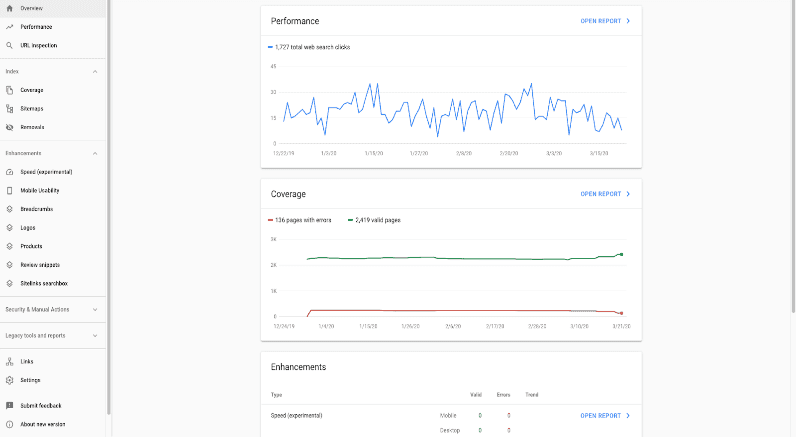Collapse the Enhancements sidebar section

tap(95, 153)
